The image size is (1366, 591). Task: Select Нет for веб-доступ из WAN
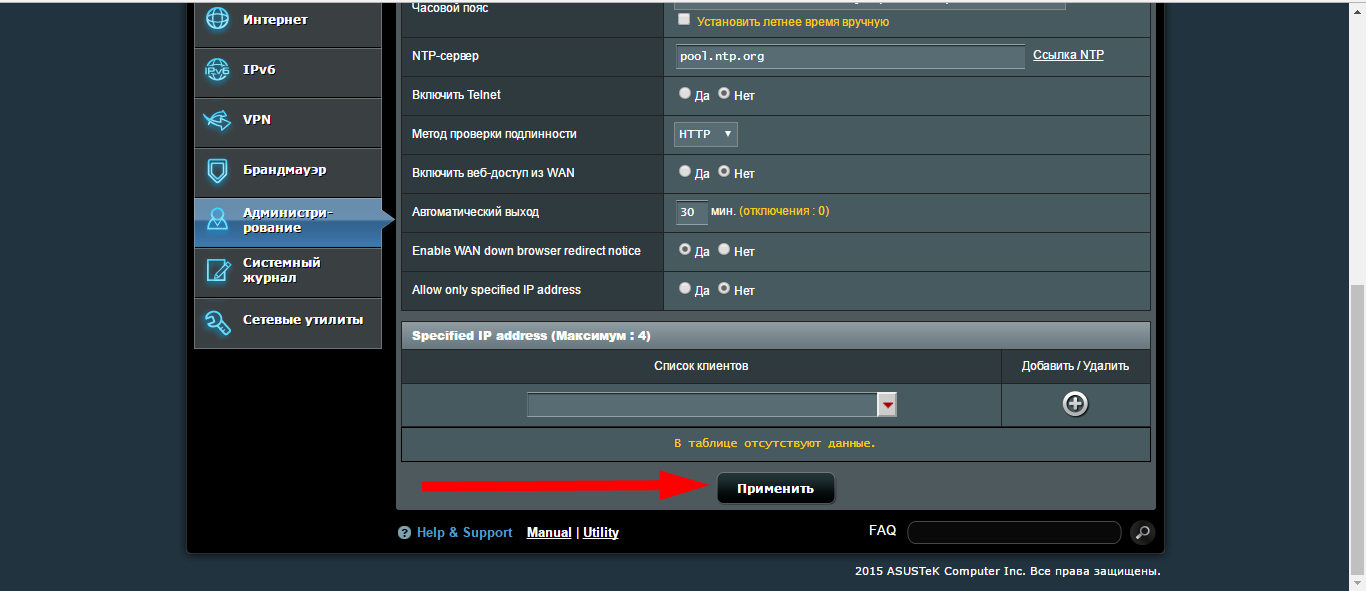point(724,172)
